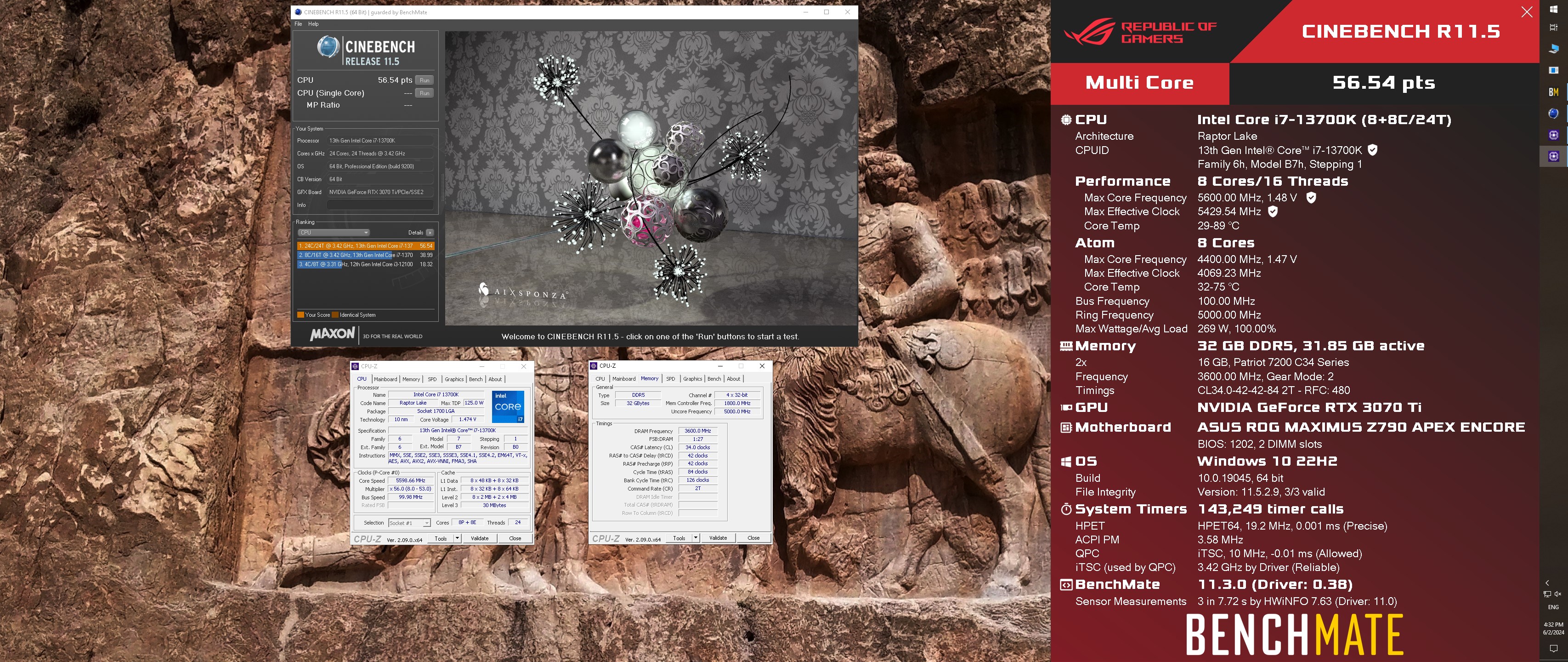The width and height of the screenshot is (1568, 662).
Task: Select ranking row 8C/16T with 38.99 score
Action: click(366, 255)
